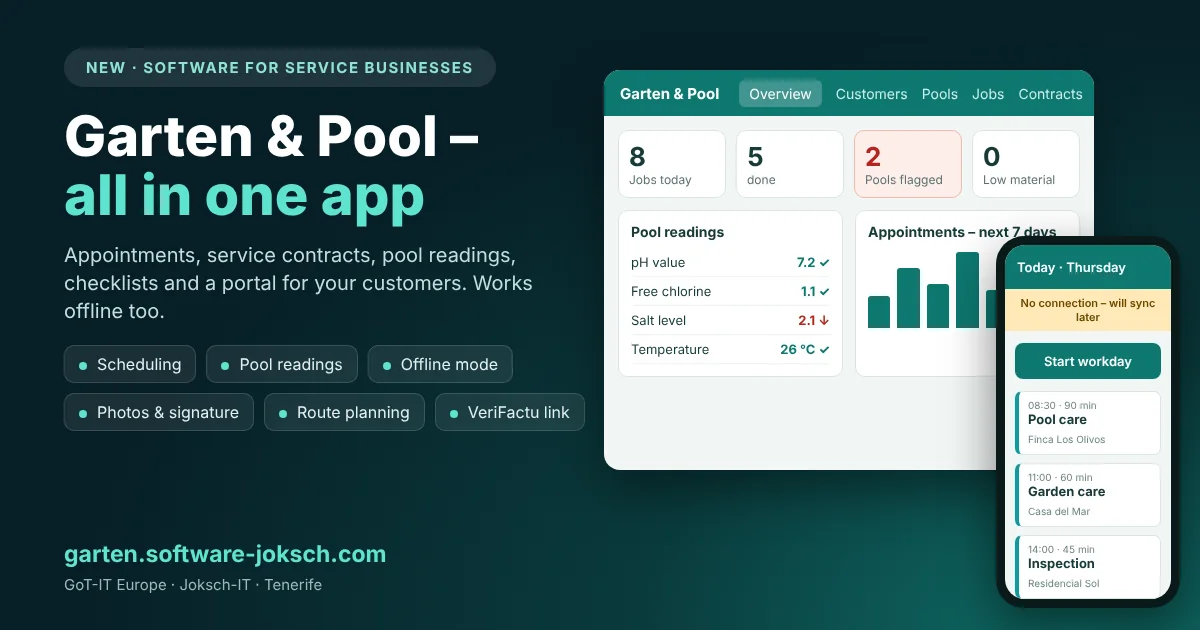The height and width of the screenshot is (630, 1200).
Task: Open the 11:00 Garden care job
Action: click(x=1088, y=495)
